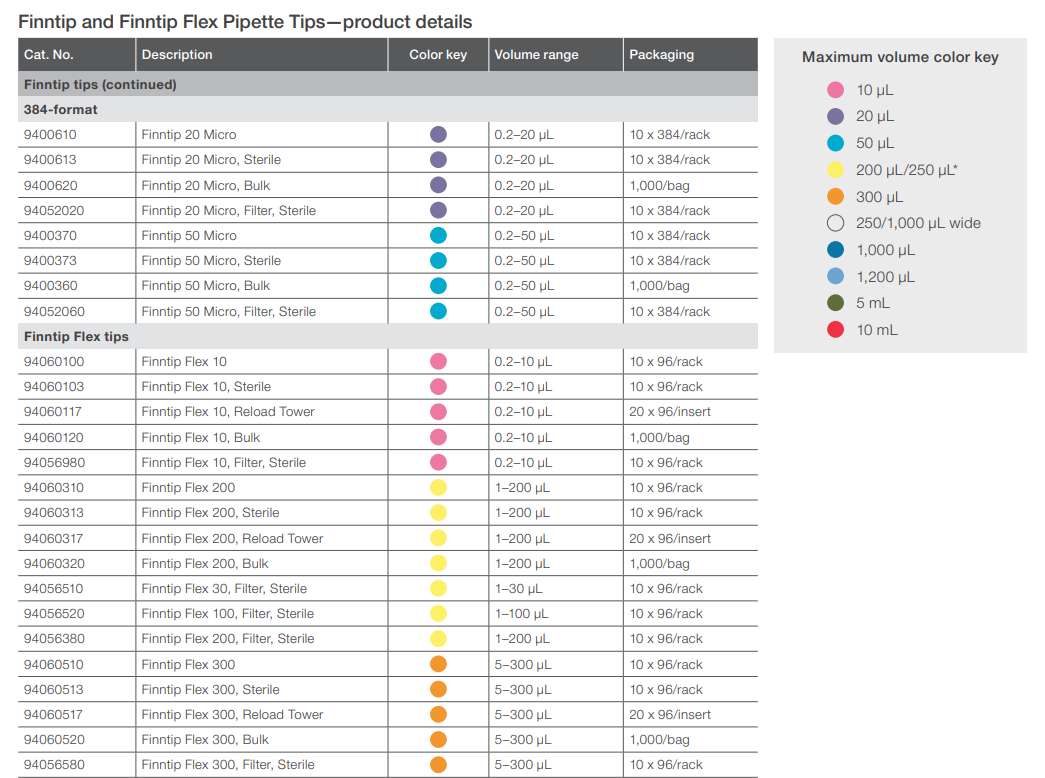Viewport: 1045px width, 778px height.
Task: Select catalog number 9400620
Action: pyautogui.click(x=51, y=185)
